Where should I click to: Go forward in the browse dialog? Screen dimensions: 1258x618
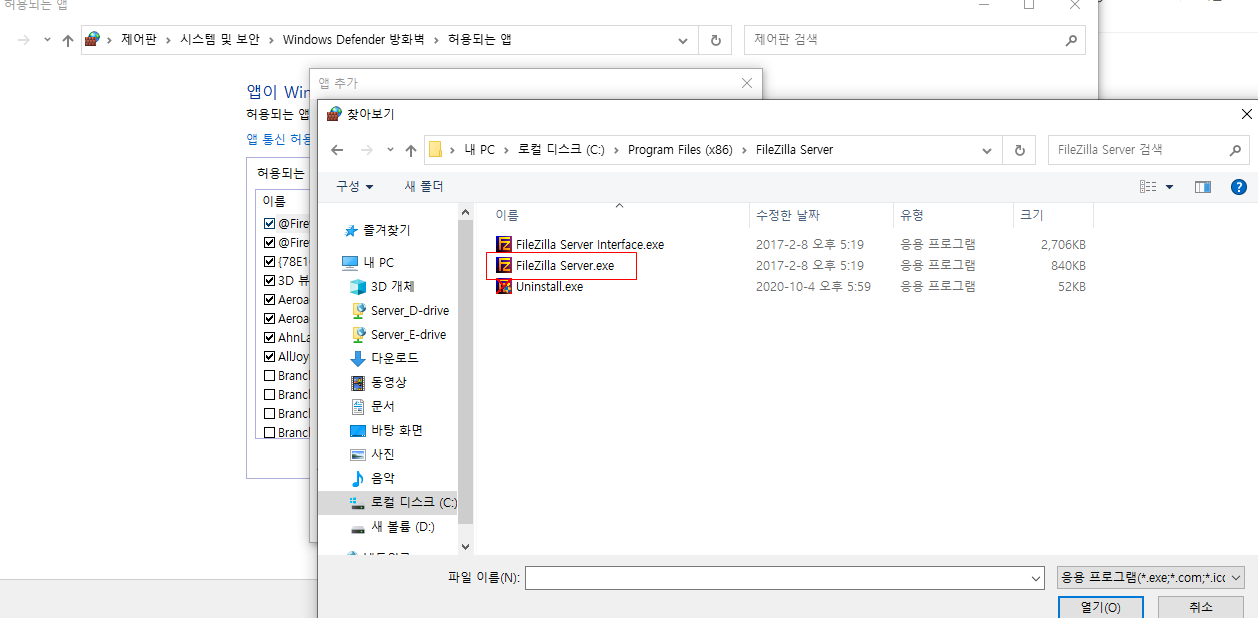[366, 150]
